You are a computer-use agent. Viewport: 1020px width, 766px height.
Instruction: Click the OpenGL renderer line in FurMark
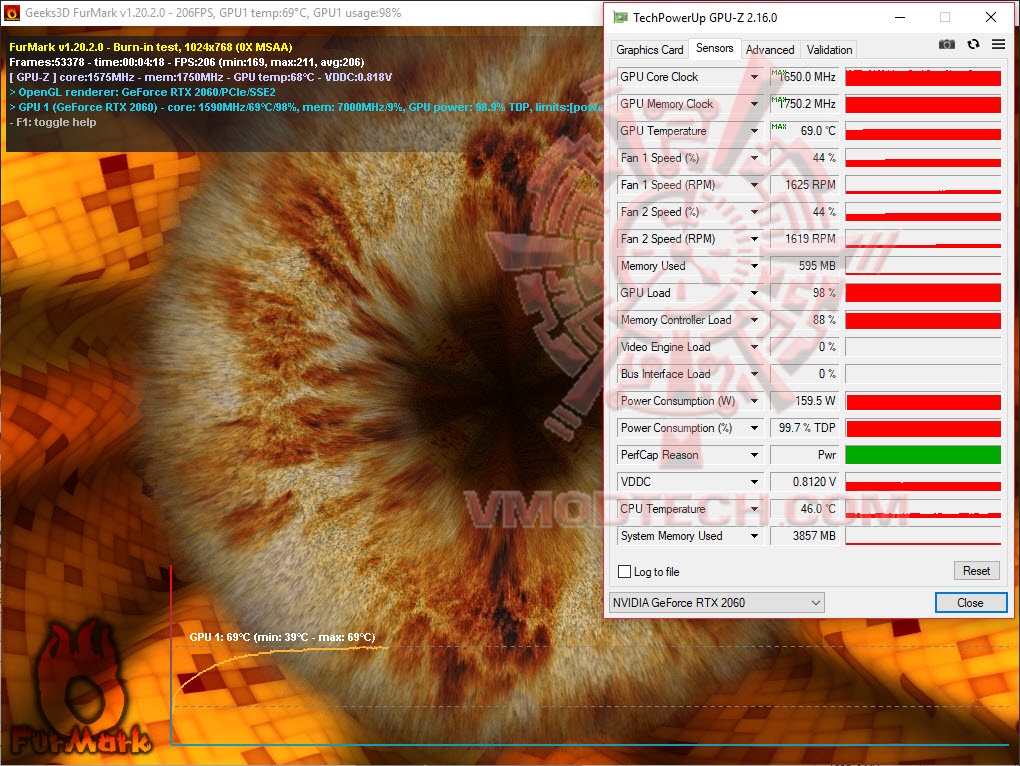click(x=142, y=92)
